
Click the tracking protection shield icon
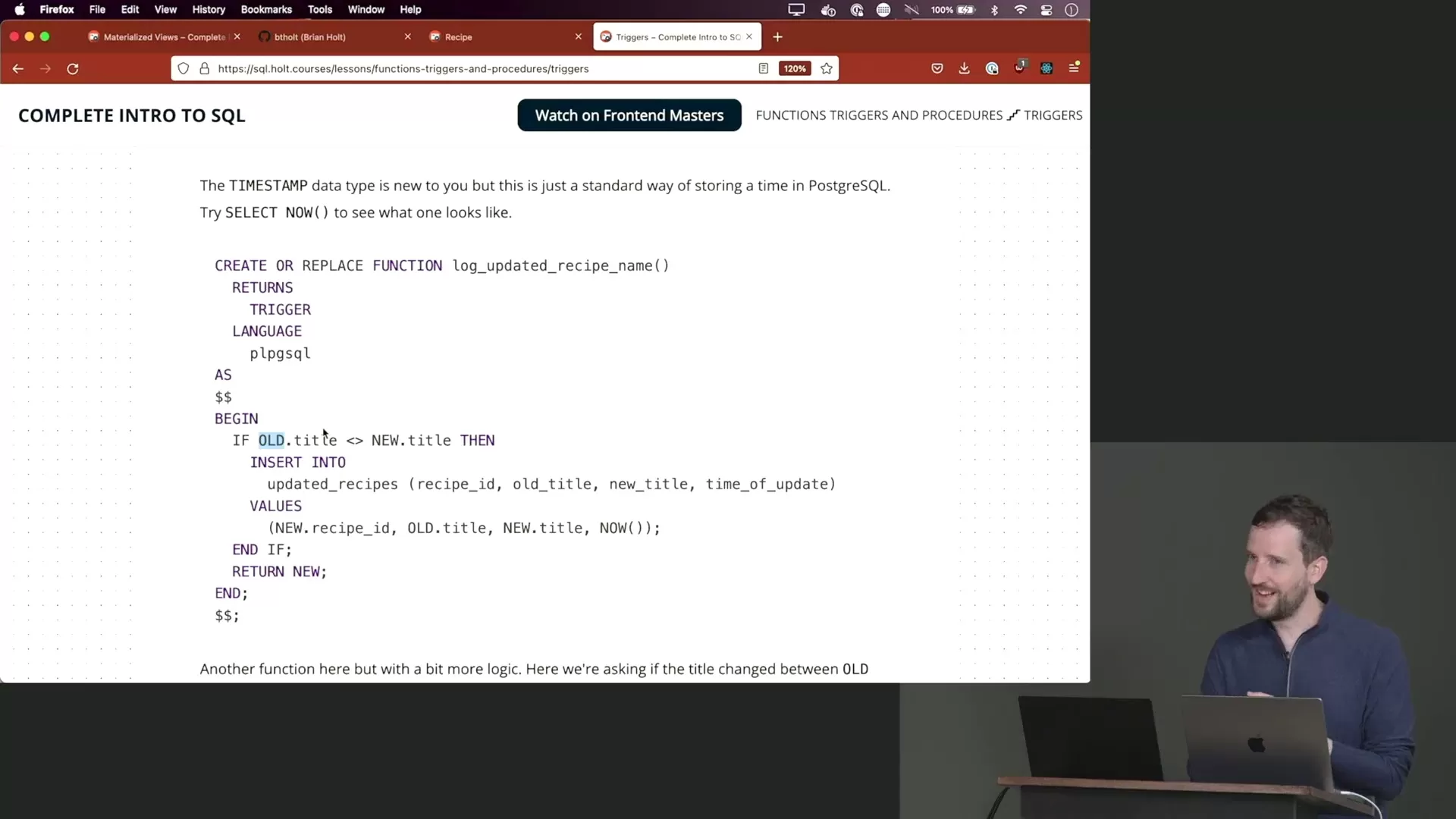pos(184,68)
